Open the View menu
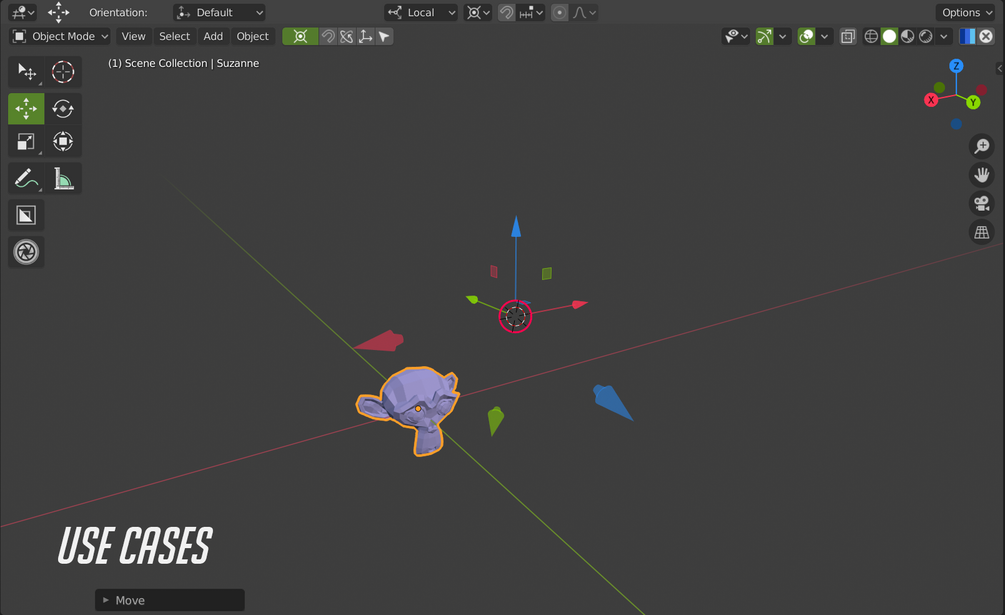 pyautogui.click(x=133, y=37)
